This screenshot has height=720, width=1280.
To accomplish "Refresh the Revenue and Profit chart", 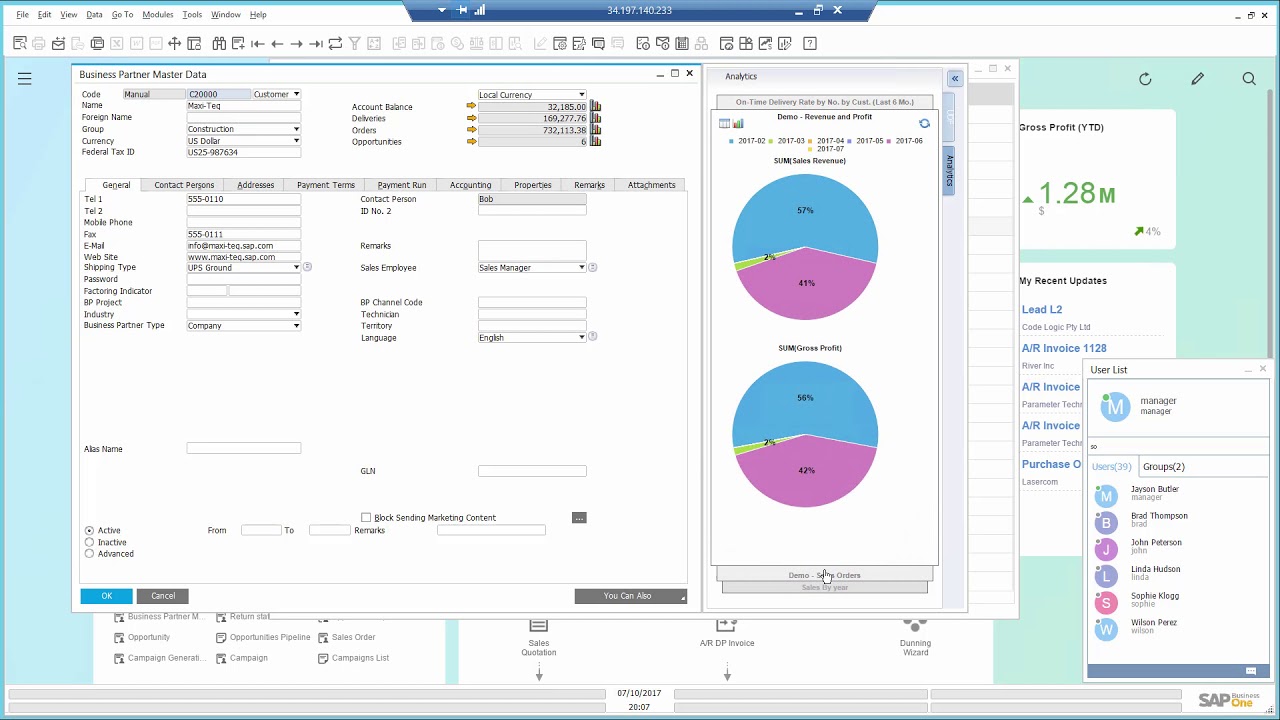I will [924, 124].
